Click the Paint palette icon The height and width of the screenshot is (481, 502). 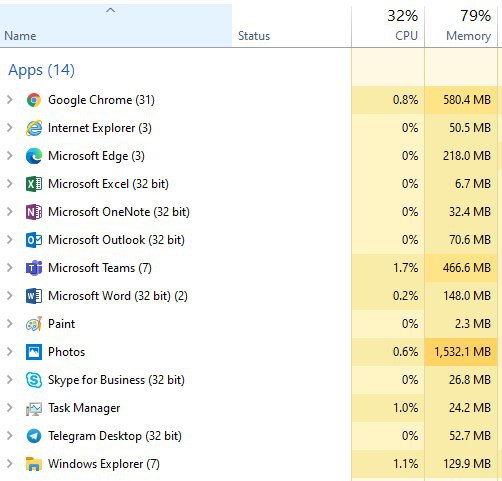[x=34, y=324]
